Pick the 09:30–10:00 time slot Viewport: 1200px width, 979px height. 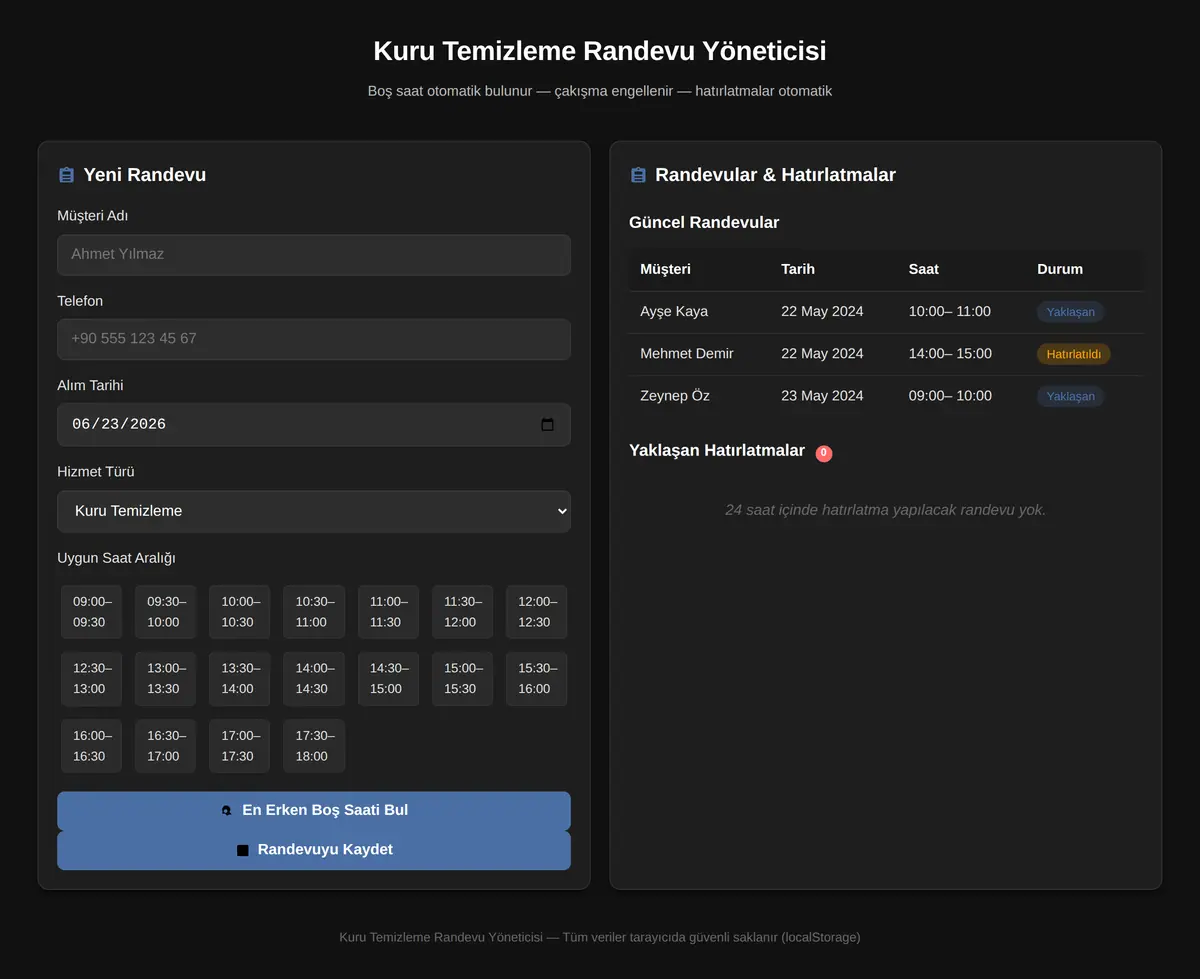[x=165, y=612]
